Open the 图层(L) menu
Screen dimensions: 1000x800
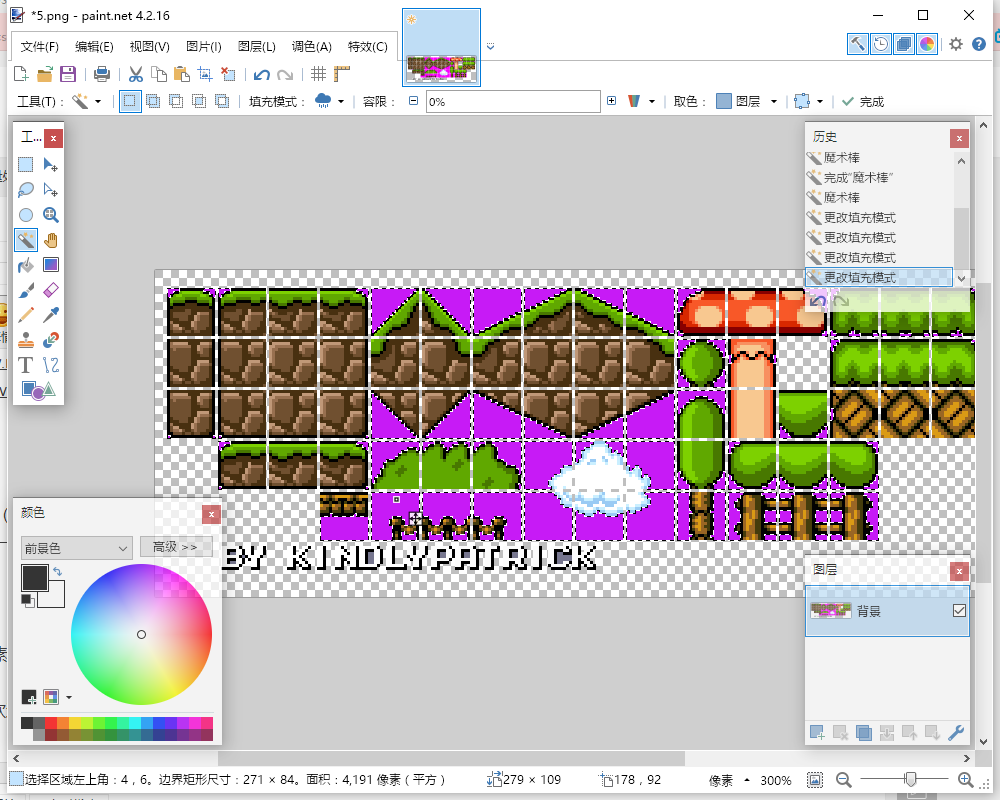coord(256,47)
